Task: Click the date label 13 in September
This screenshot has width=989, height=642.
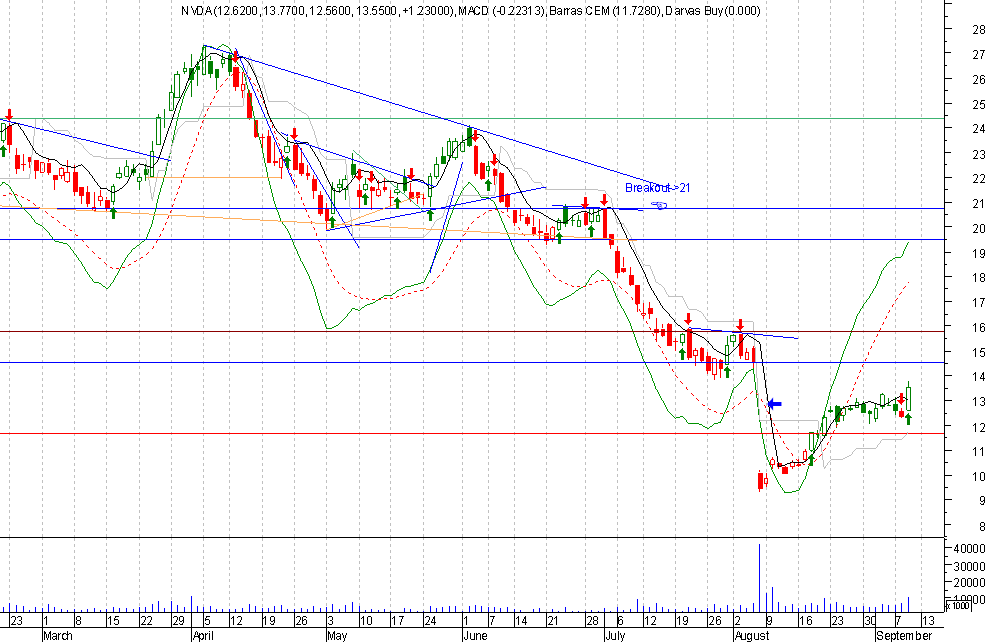Action: (928, 621)
